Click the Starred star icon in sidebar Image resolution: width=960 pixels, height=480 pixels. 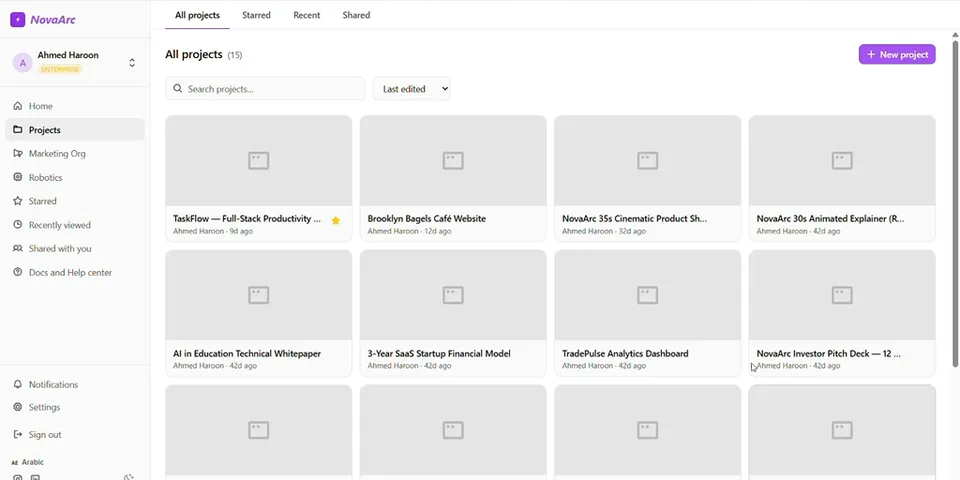pos(18,201)
